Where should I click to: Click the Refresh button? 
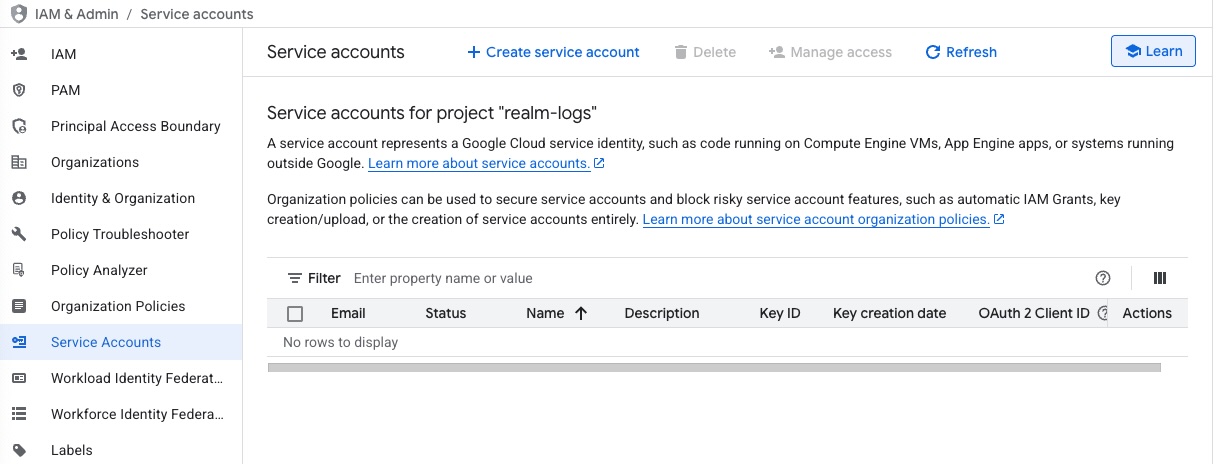coord(961,52)
